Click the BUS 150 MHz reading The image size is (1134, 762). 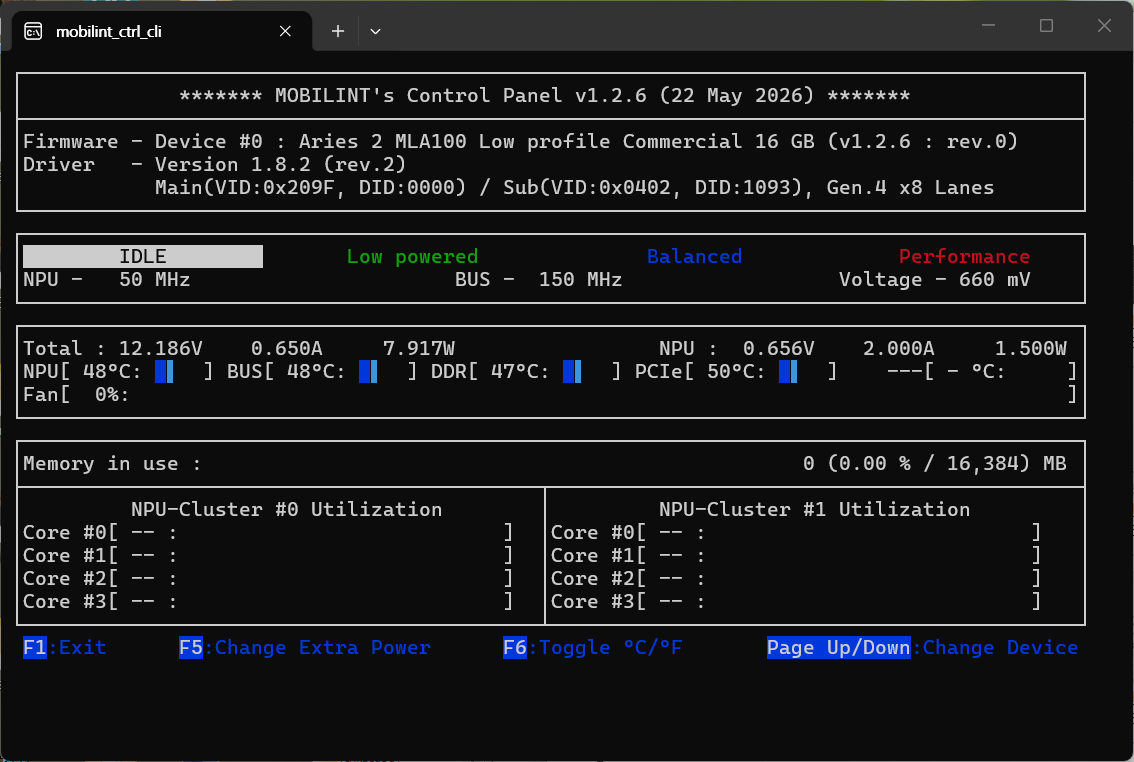tap(538, 280)
